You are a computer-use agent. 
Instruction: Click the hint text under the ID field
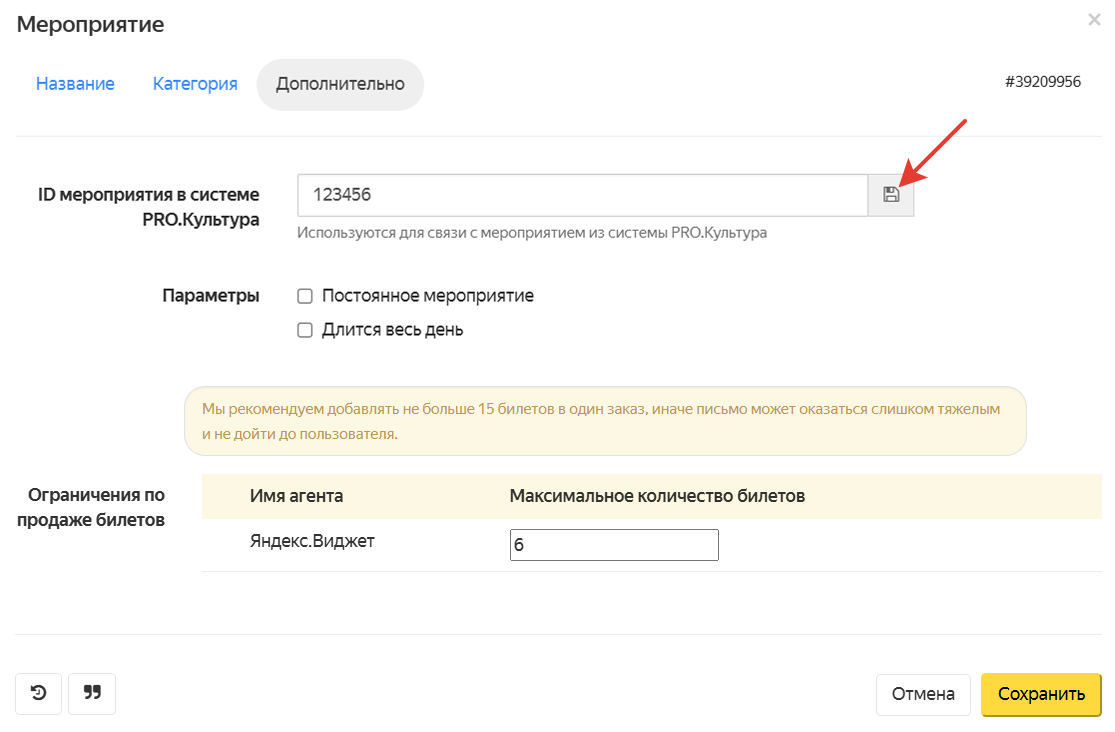tap(532, 233)
